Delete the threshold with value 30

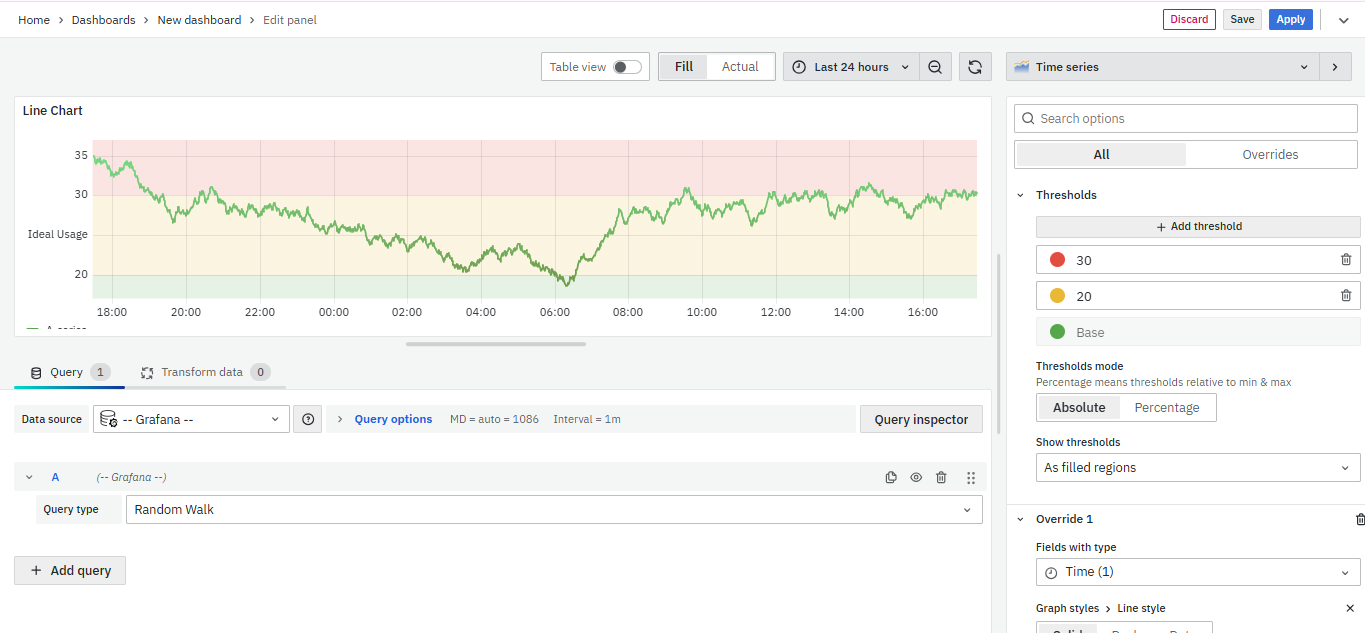(x=1346, y=260)
